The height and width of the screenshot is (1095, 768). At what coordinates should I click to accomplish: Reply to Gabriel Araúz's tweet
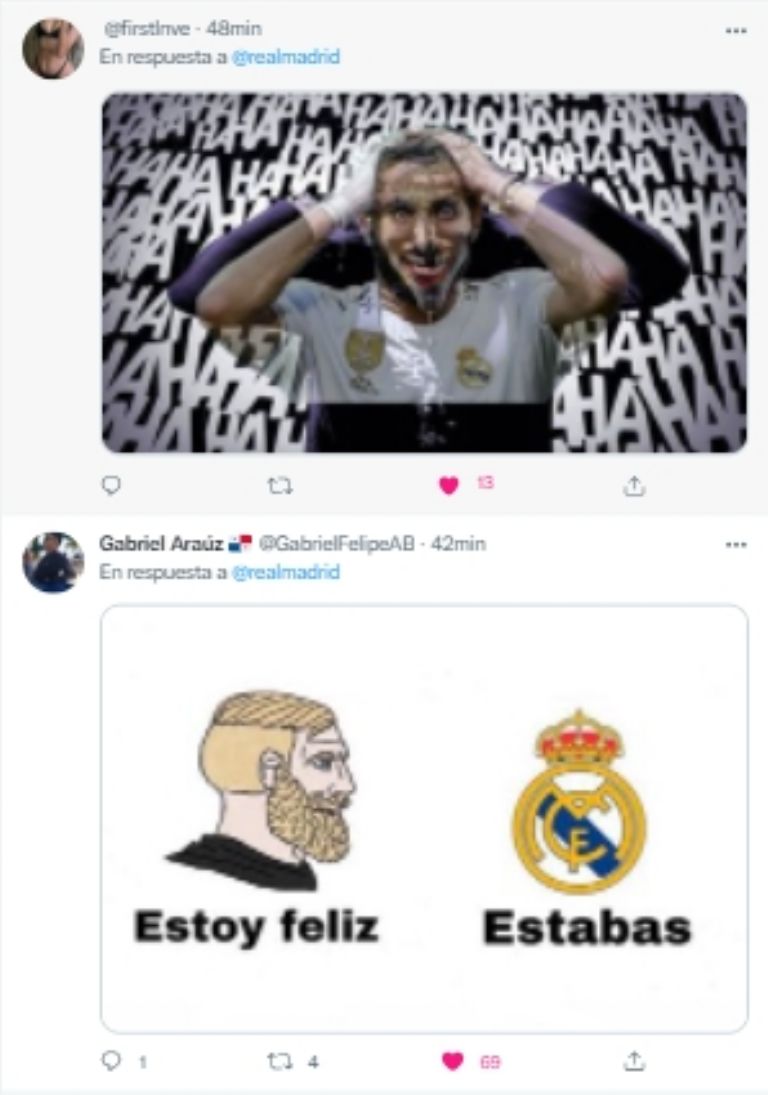point(111,1061)
